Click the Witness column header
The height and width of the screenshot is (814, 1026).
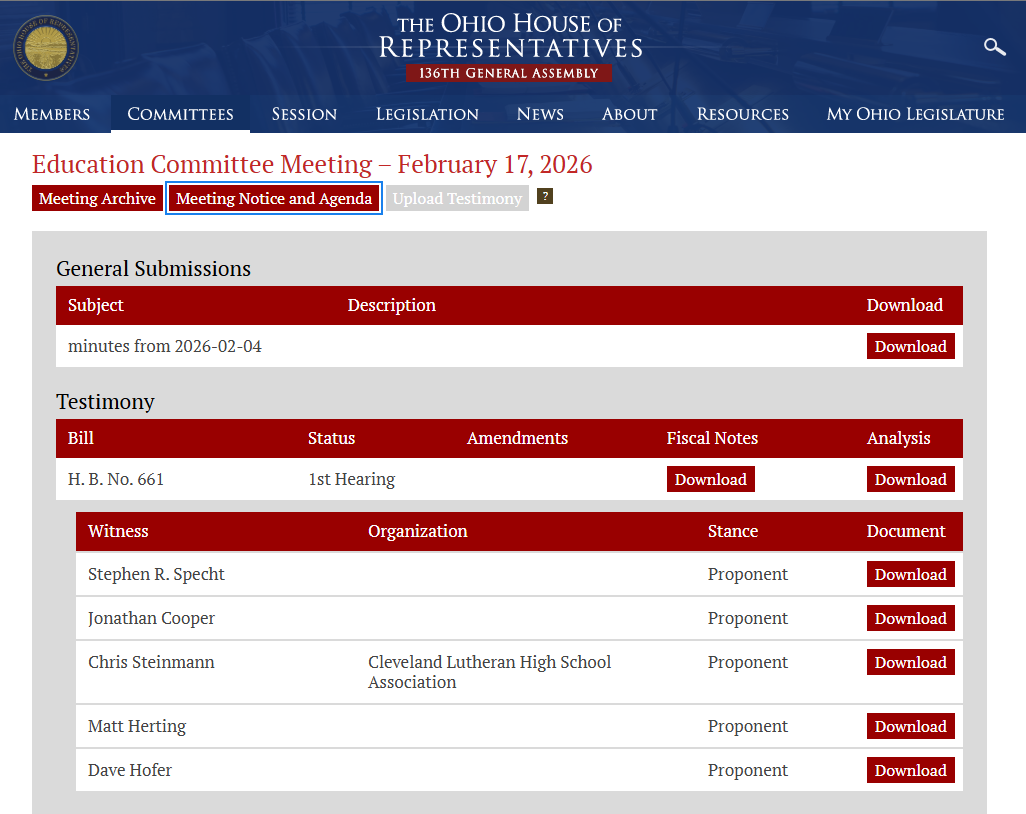pos(118,531)
